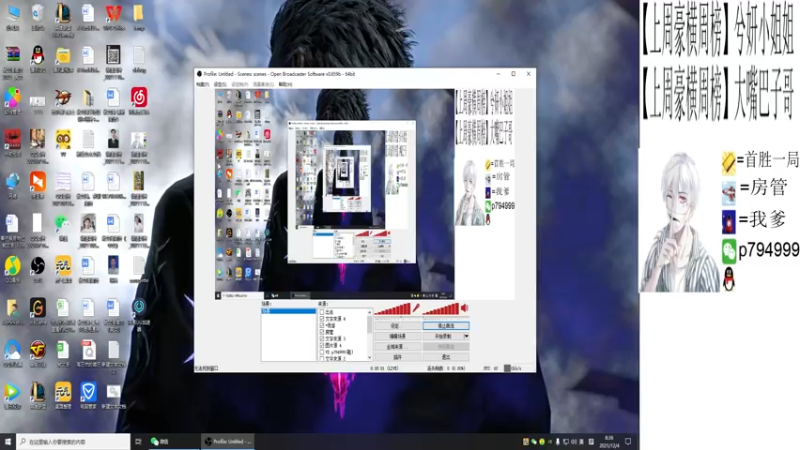Select the highlighted scene in scenes list

click(x=288, y=311)
